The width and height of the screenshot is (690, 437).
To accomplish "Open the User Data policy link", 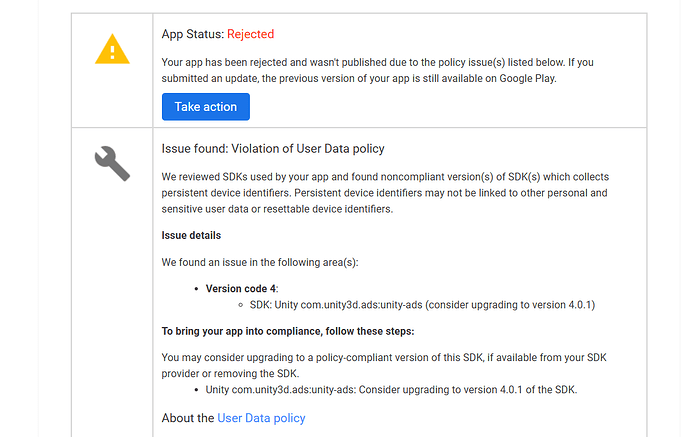I will 261,418.
